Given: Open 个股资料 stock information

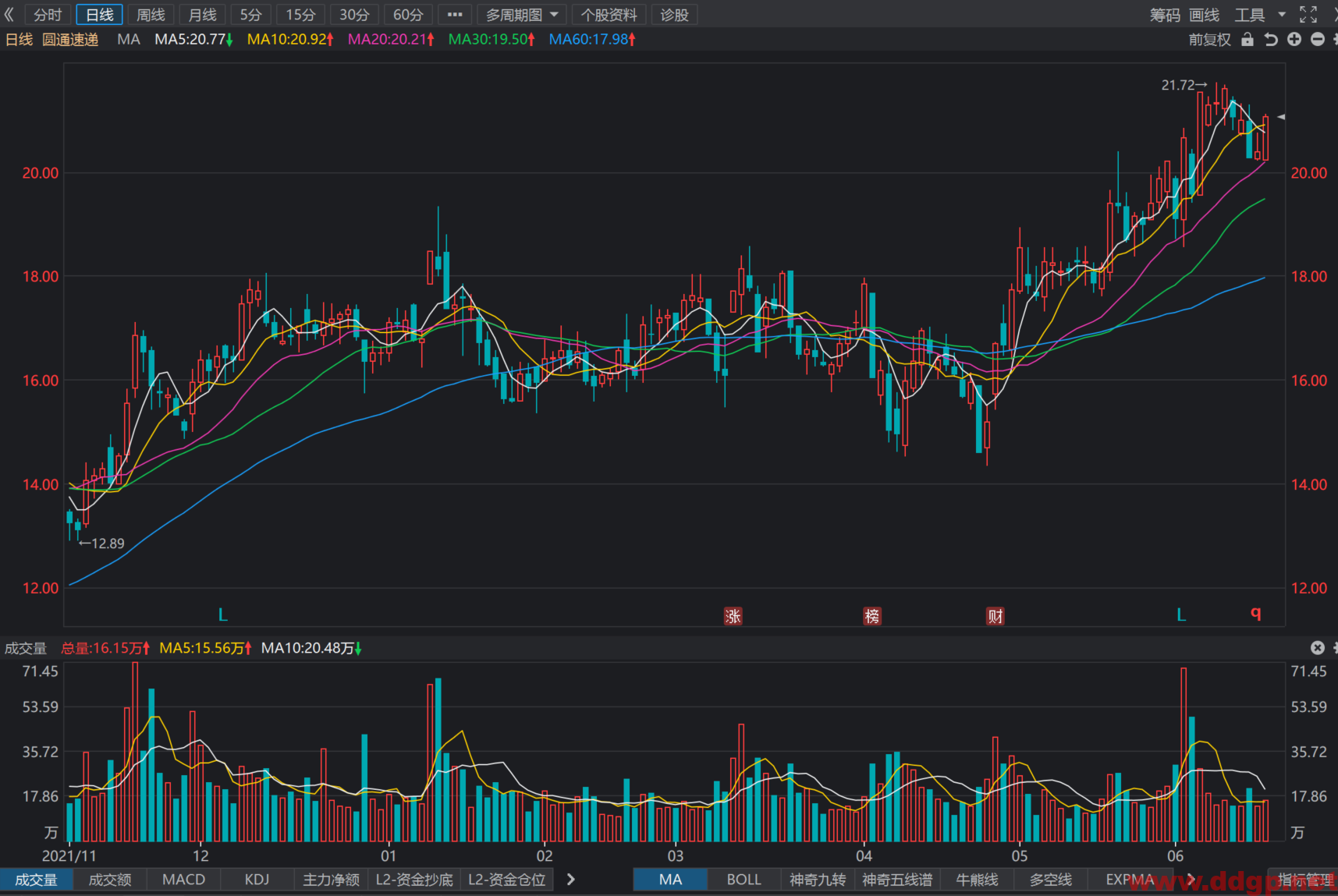Looking at the screenshot, I should tap(609, 14).
